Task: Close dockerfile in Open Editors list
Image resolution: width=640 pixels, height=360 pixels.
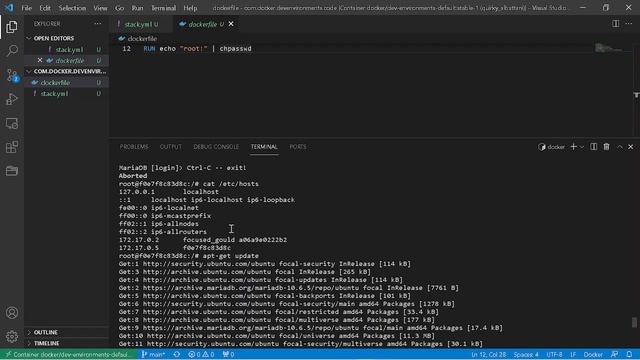Action: (x=40, y=60)
